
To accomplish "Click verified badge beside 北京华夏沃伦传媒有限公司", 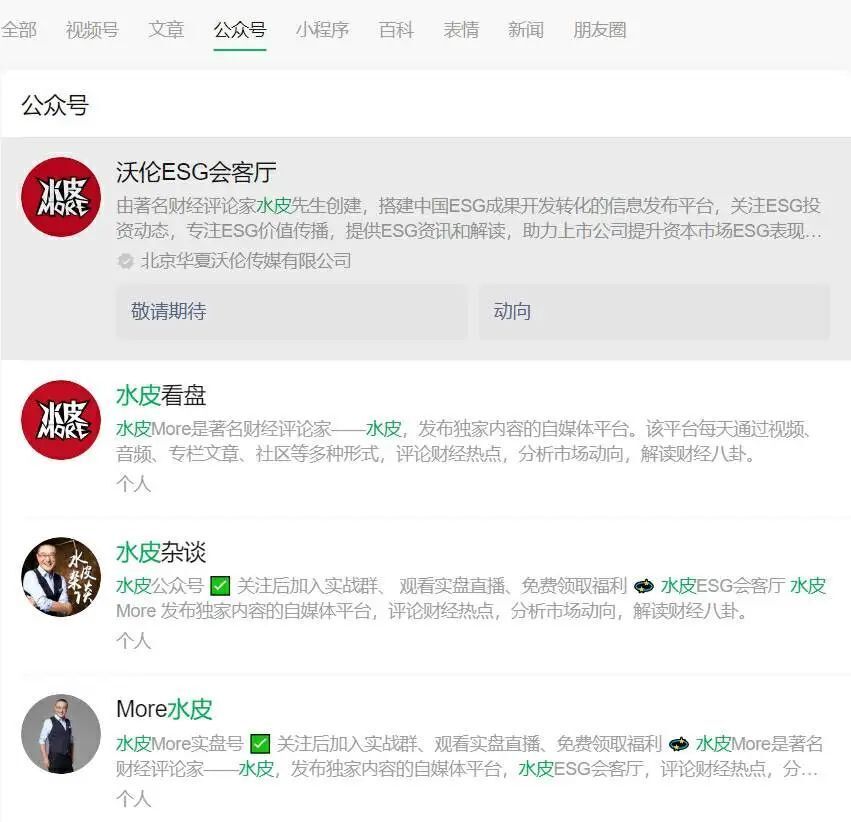I will click(x=126, y=261).
